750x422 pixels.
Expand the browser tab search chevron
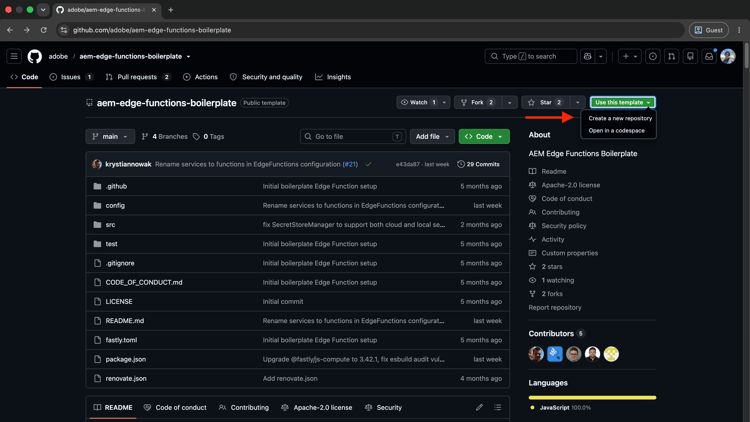click(x=43, y=10)
